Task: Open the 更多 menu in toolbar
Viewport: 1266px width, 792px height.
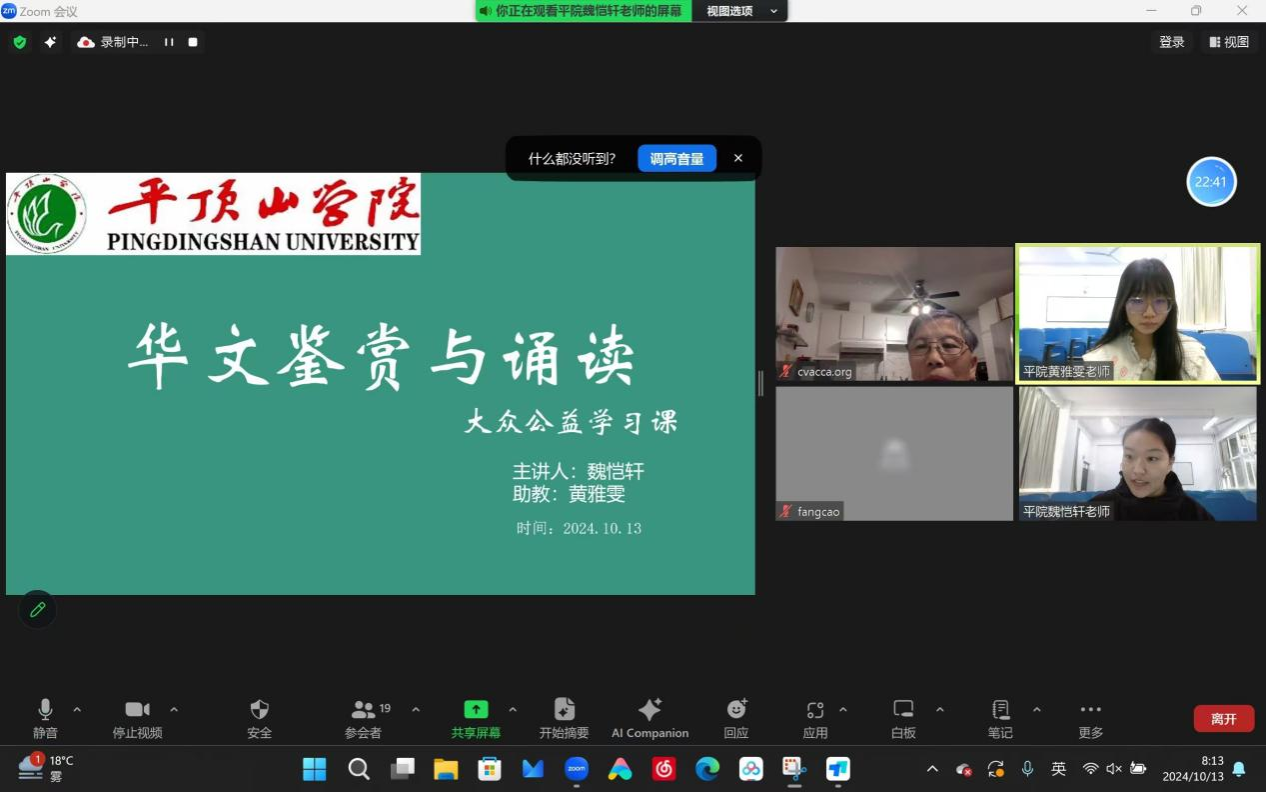Action: (x=1090, y=710)
